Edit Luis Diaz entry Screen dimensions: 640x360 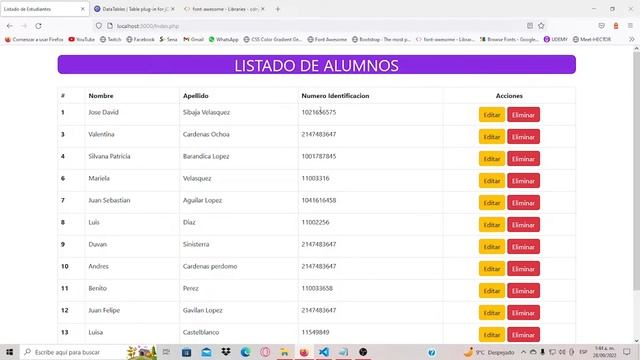(x=492, y=225)
